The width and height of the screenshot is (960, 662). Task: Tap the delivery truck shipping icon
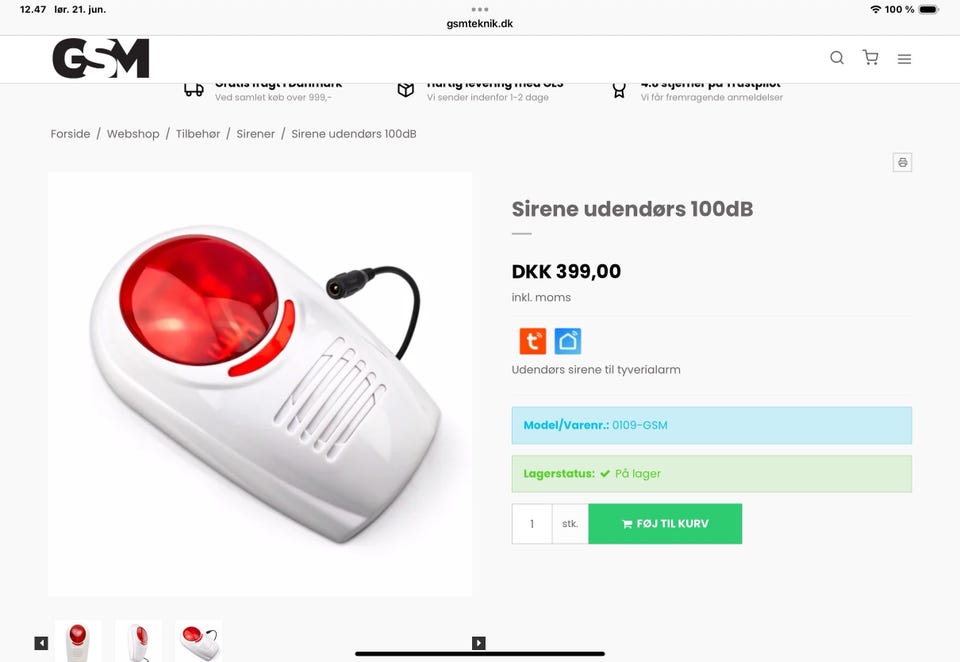tap(193, 90)
